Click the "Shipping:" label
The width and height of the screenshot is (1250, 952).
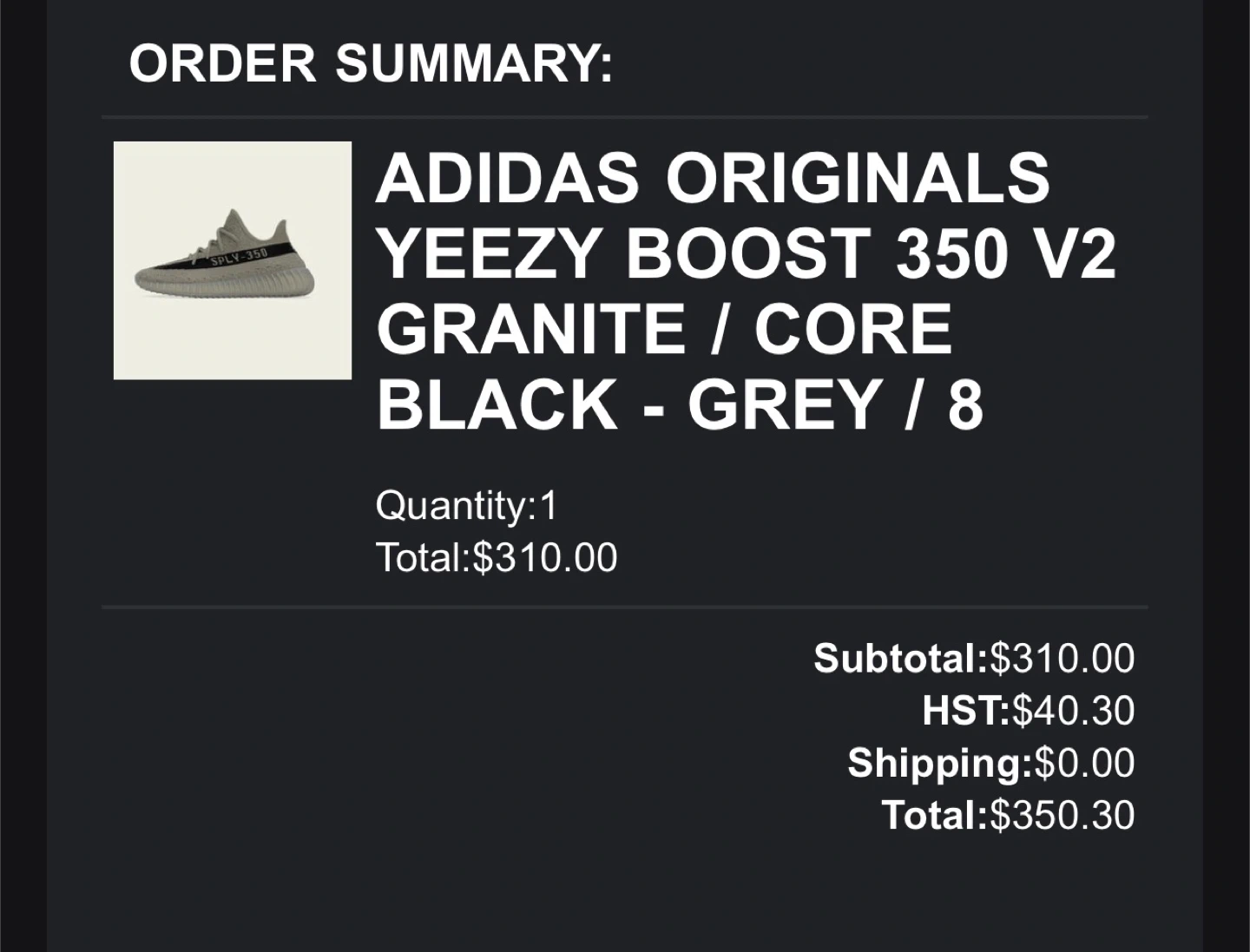pos(939,763)
